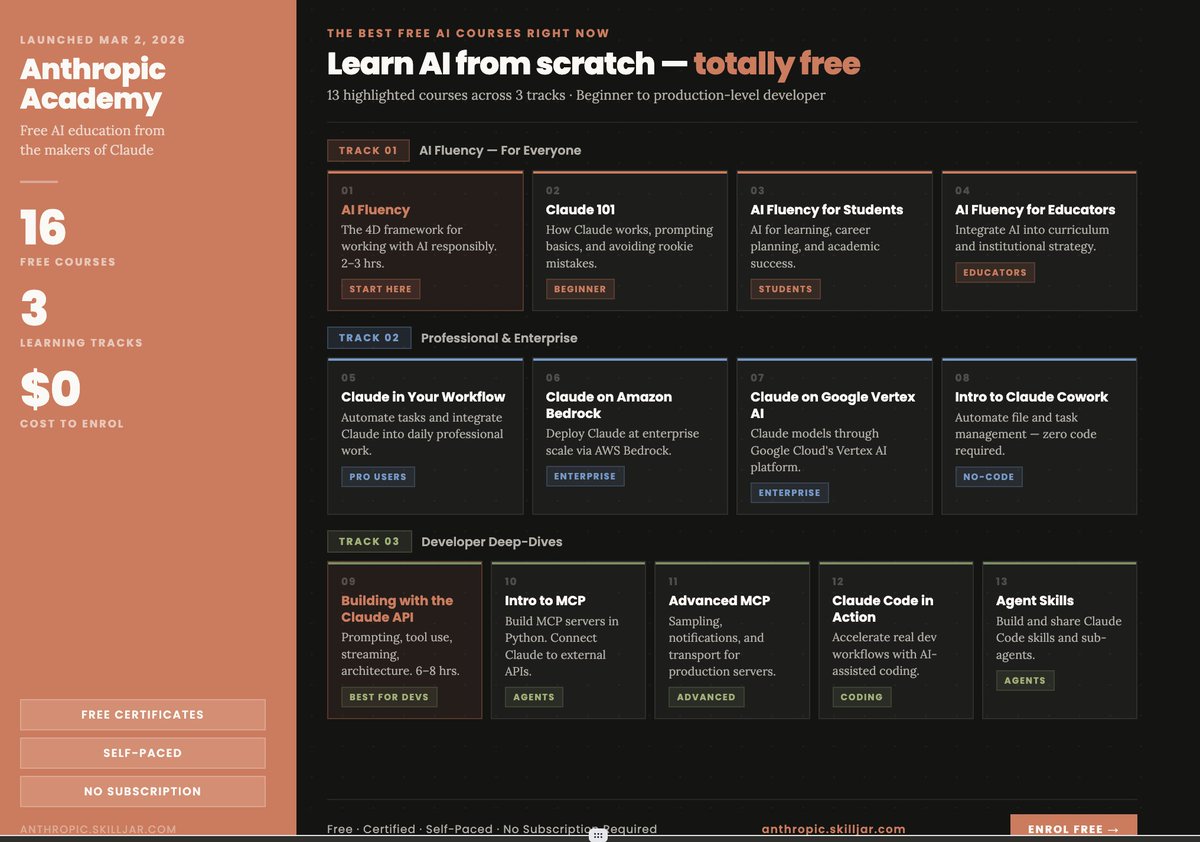
Task: Select the SELF-PACED badge
Action: coord(143,753)
